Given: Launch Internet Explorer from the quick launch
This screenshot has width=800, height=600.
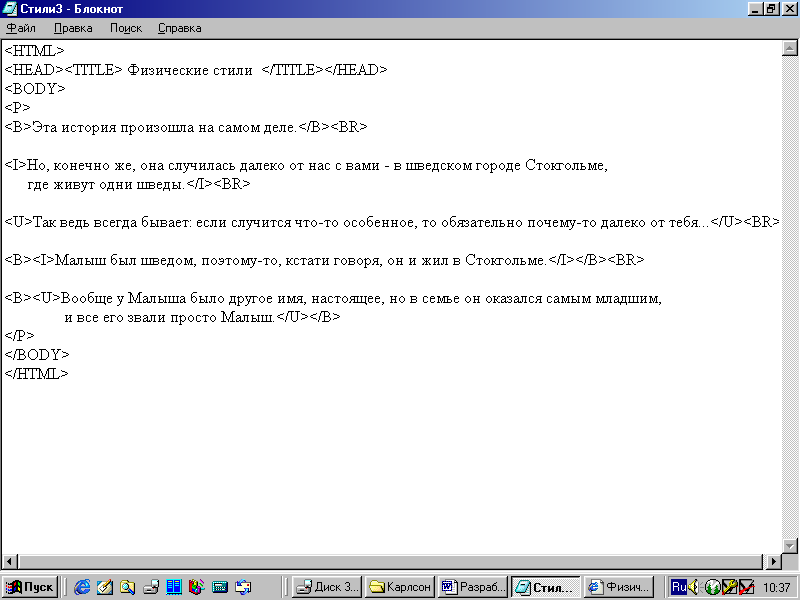Looking at the screenshot, I should click(x=82, y=587).
